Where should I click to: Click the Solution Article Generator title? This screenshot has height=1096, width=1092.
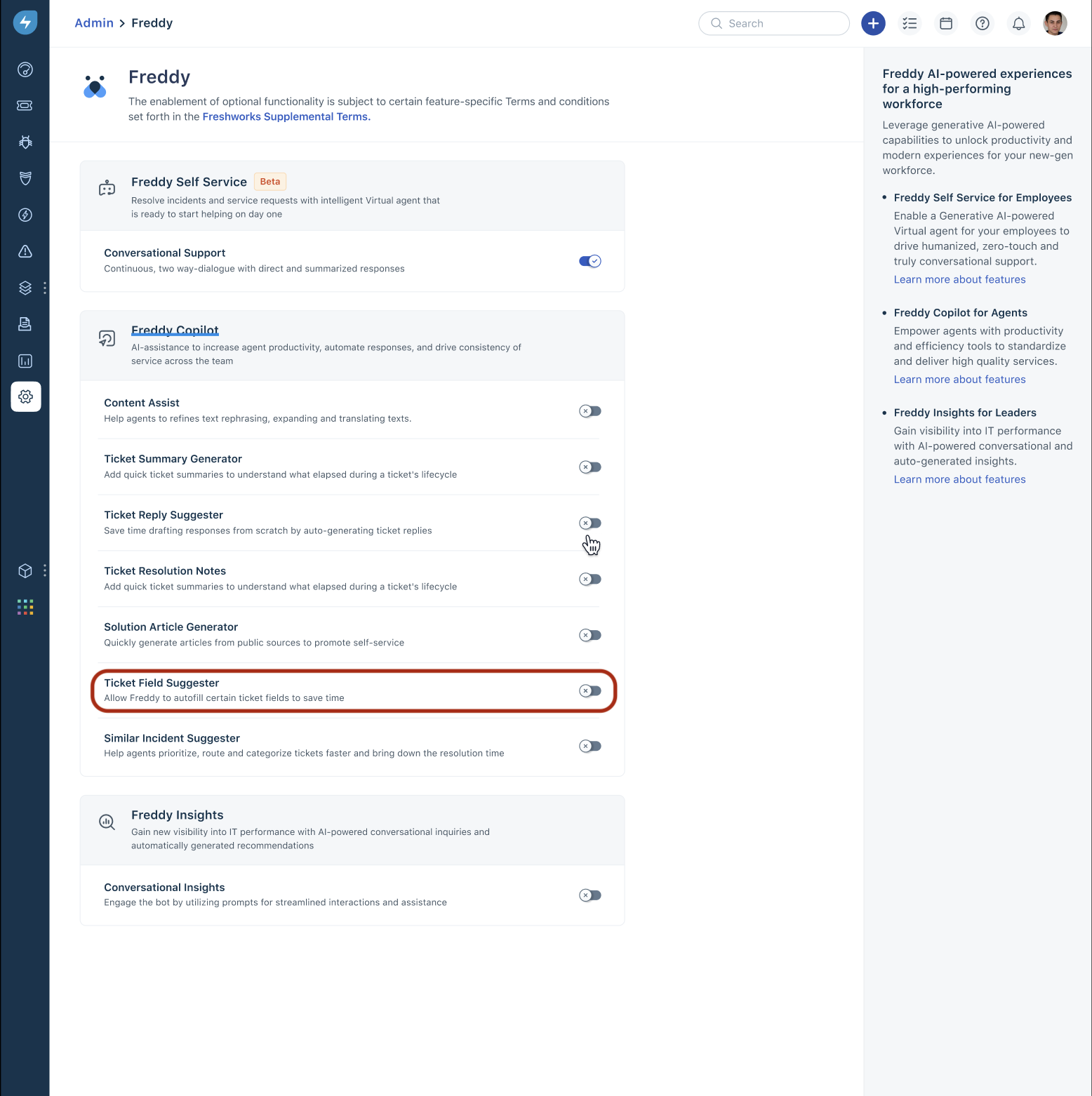click(x=171, y=627)
